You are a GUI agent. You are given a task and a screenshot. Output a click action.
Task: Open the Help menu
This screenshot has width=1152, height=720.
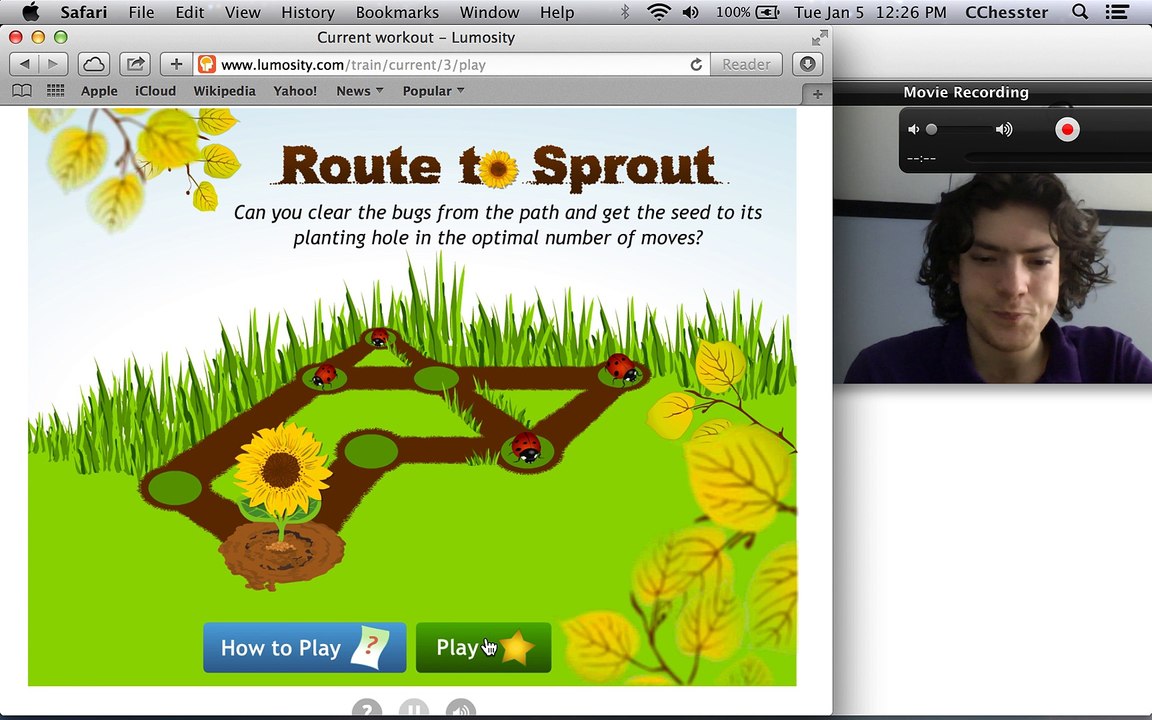tap(557, 12)
